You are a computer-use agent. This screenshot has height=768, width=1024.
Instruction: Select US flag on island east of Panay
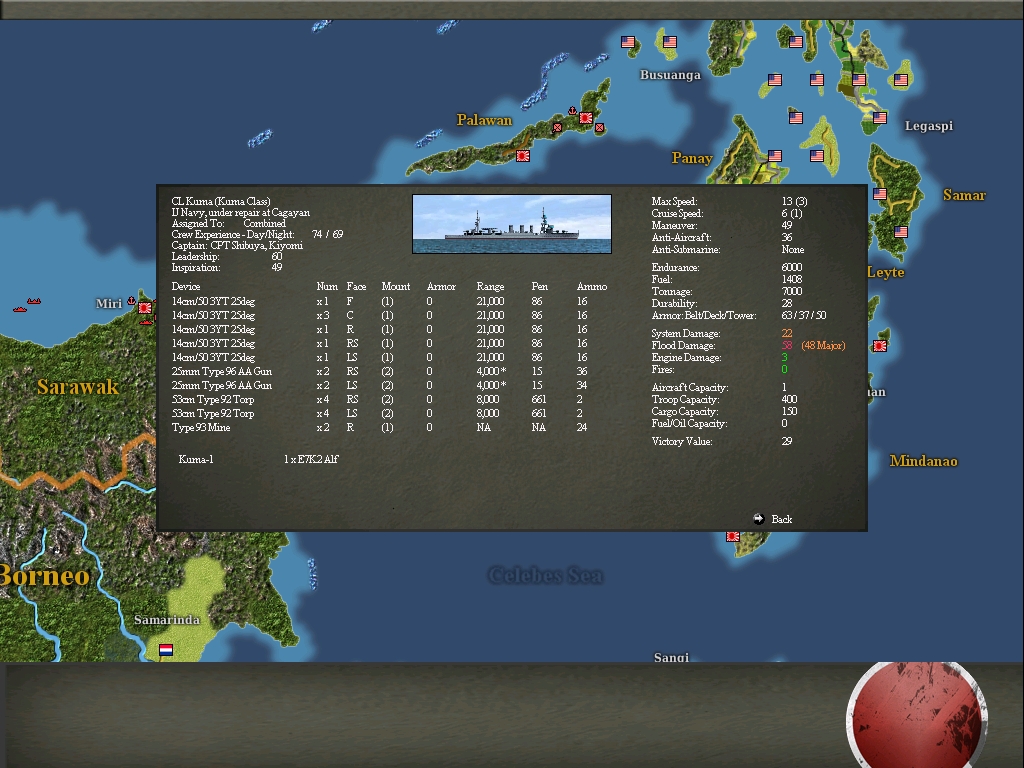816,156
